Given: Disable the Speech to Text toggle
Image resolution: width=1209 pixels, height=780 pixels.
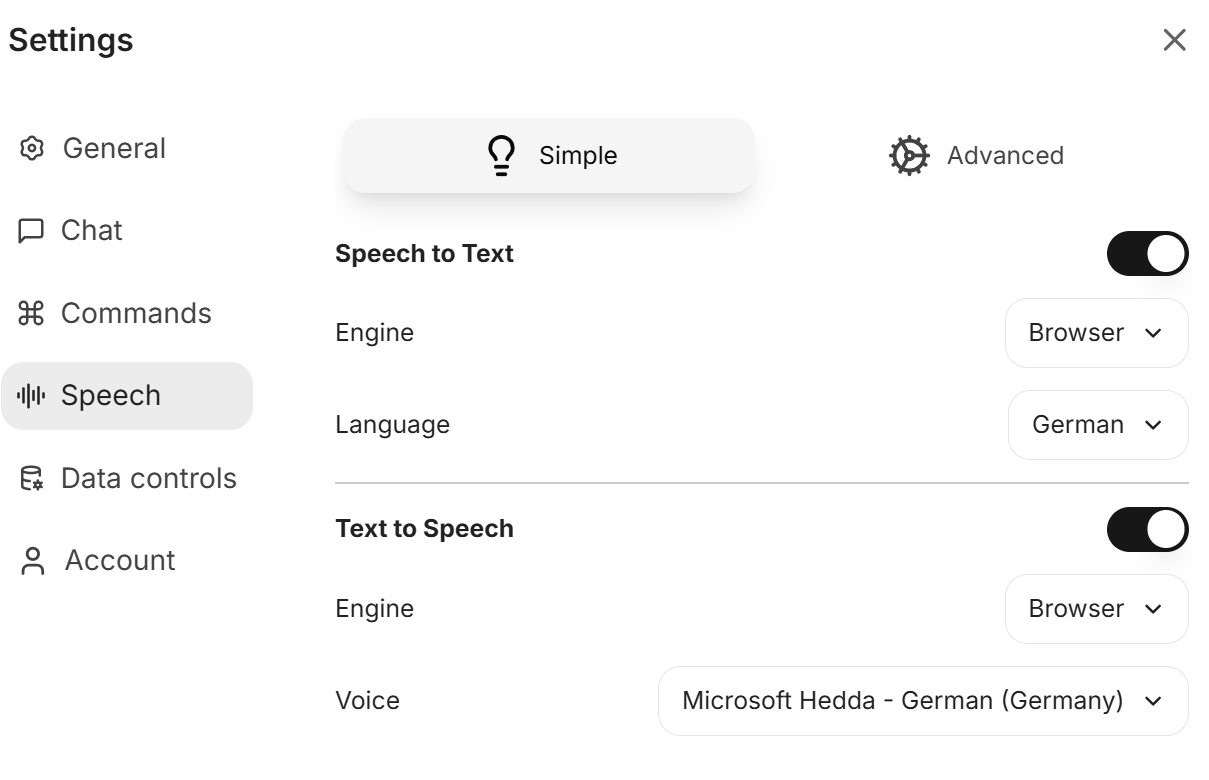Looking at the screenshot, I should coord(1147,254).
